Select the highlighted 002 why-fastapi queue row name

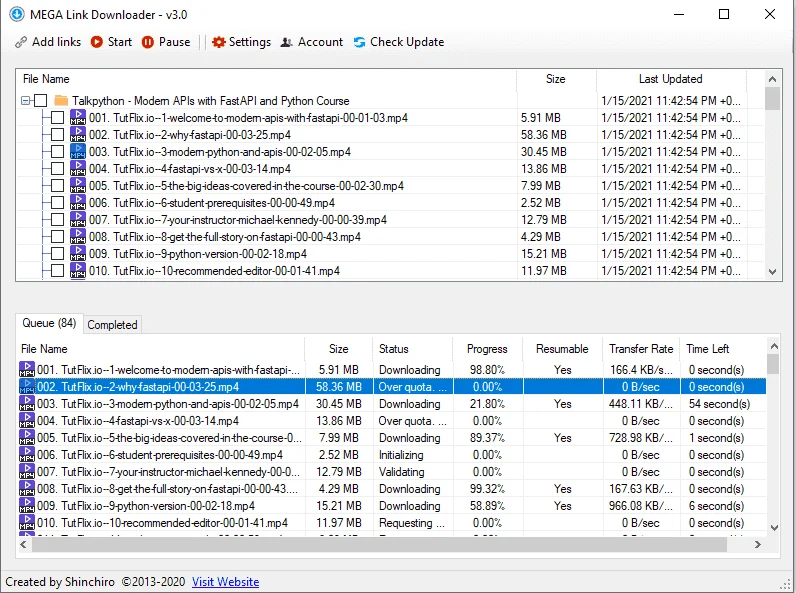(x=138, y=387)
